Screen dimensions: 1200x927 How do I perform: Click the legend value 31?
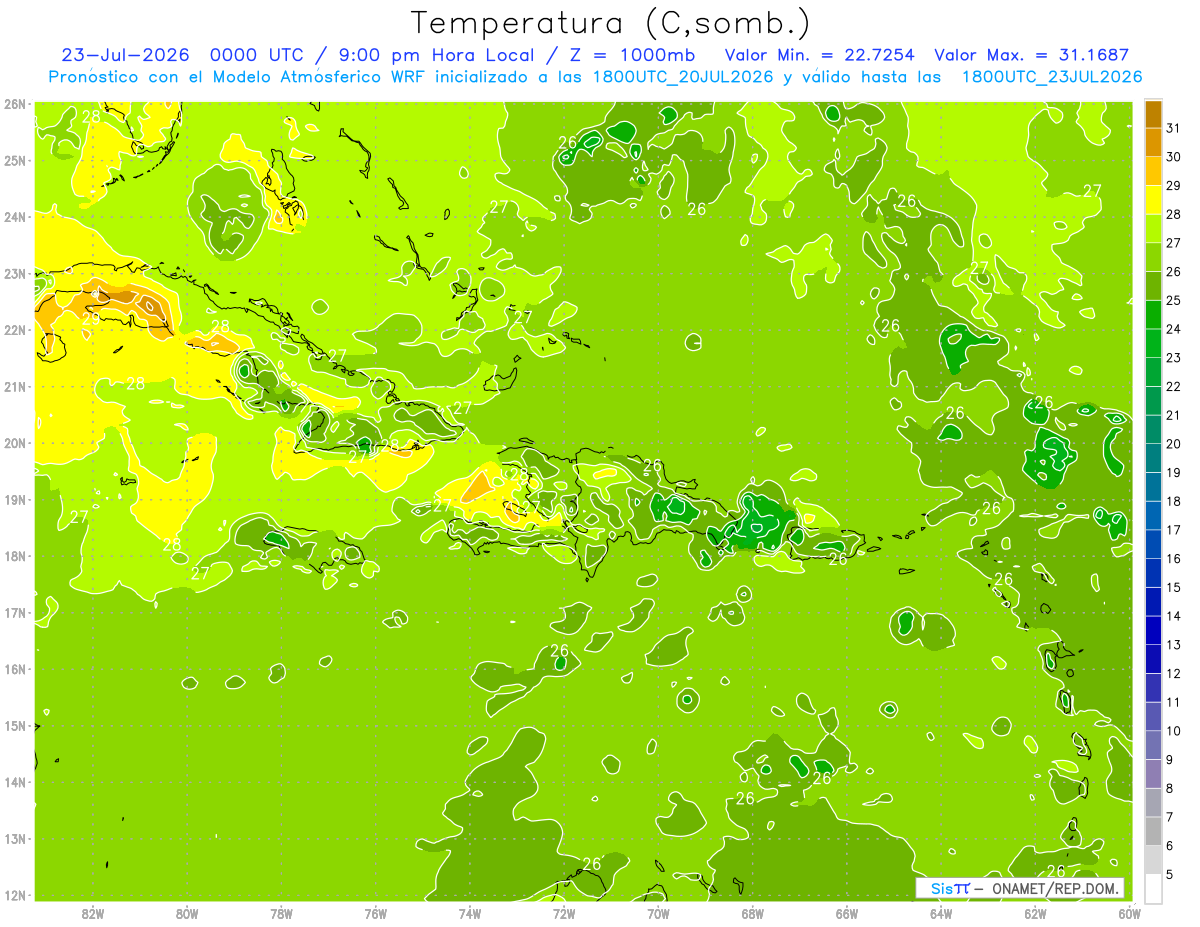1173,128
